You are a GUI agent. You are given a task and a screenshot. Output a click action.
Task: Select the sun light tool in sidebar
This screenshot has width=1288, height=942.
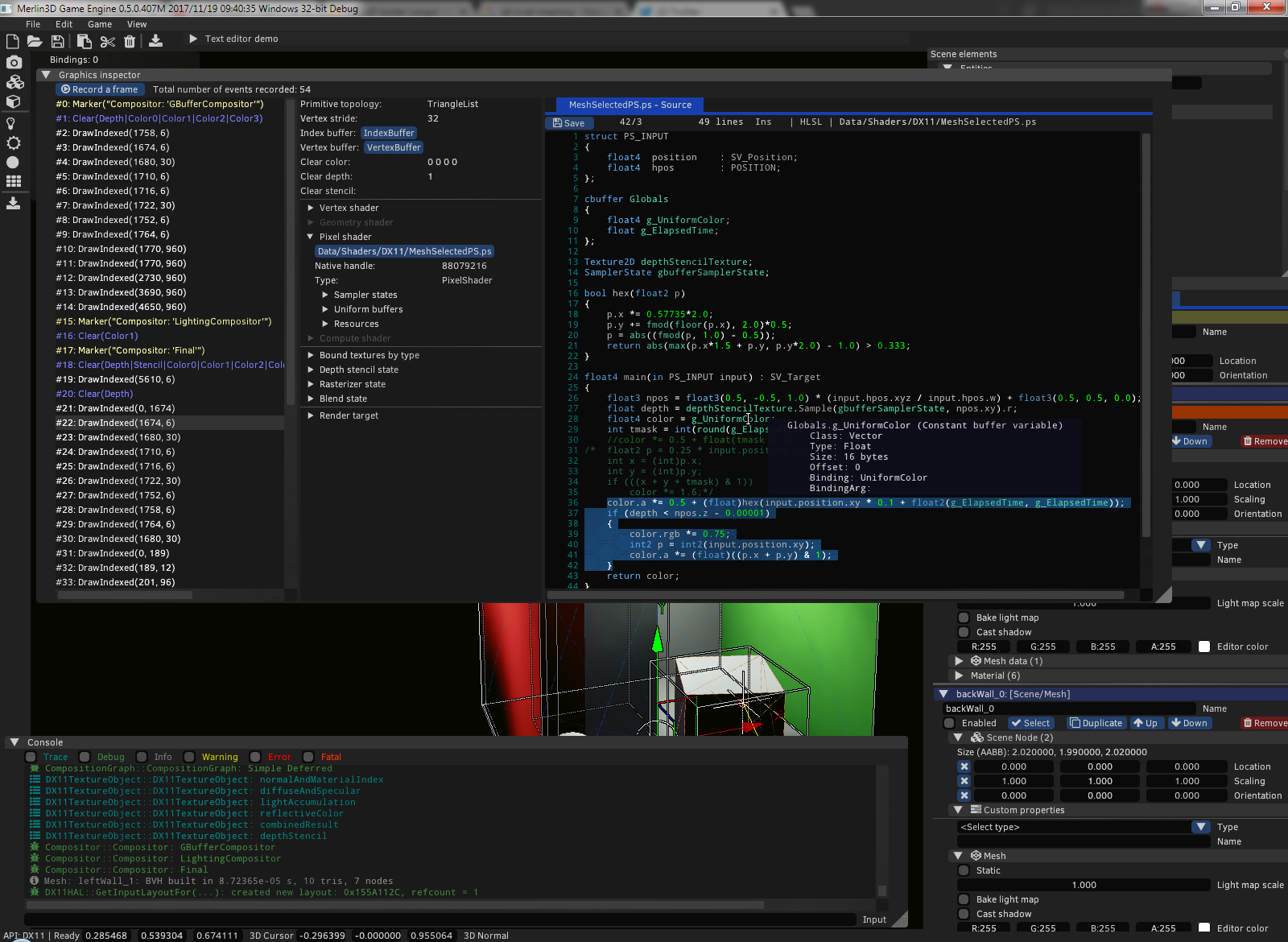click(x=13, y=143)
